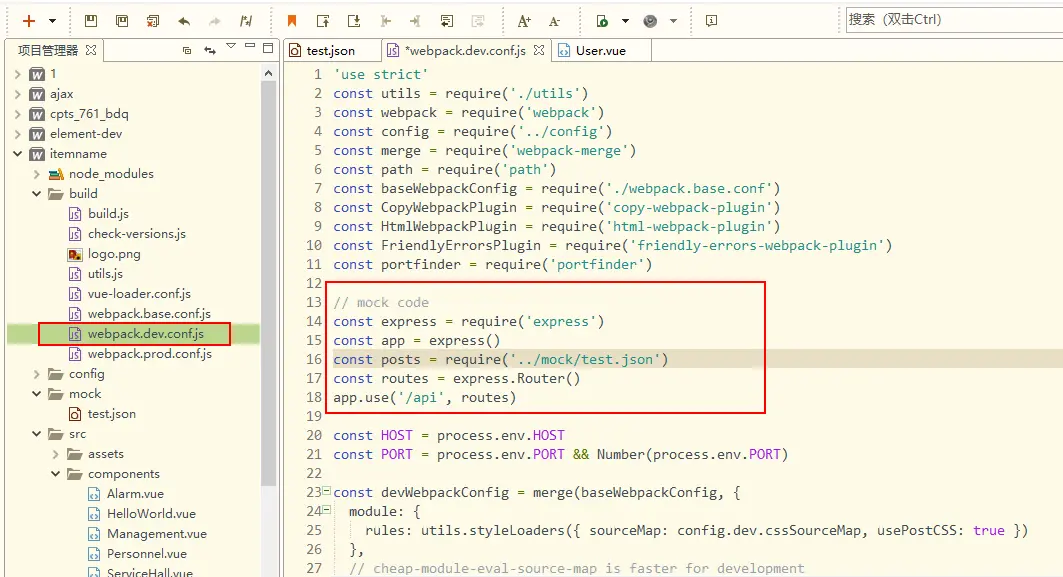Select Management.vue in components
Screen dimensions: 1063x577
pyautogui.click(x=157, y=534)
